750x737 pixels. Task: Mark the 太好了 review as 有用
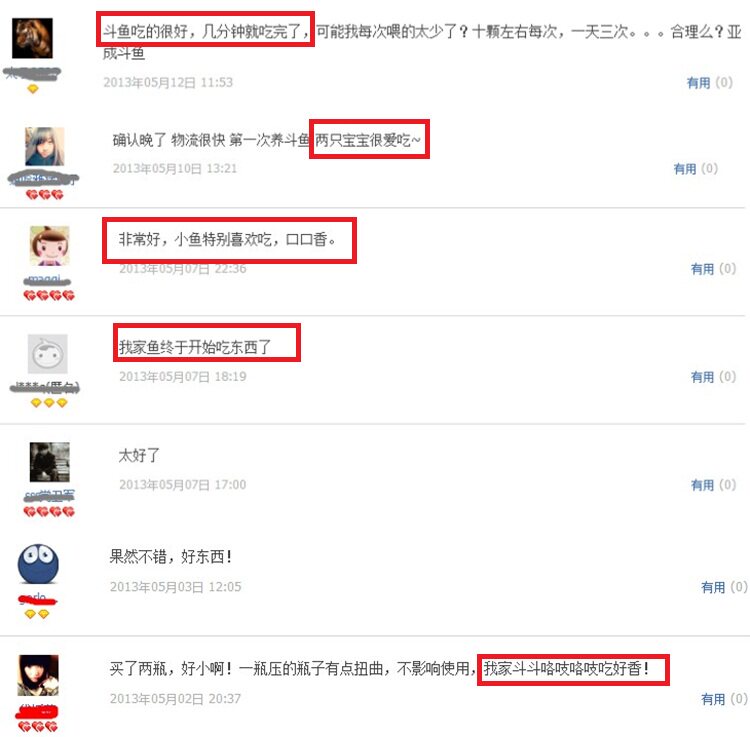(x=702, y=485)
